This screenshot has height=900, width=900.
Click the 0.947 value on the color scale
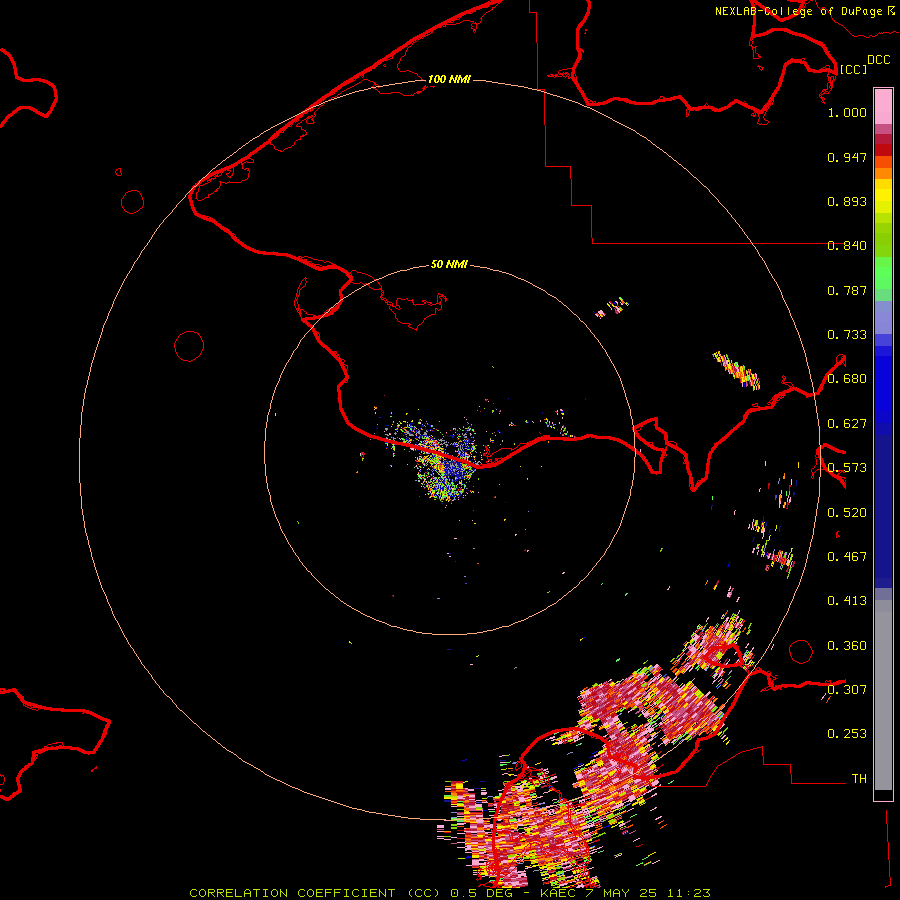tap(847, 157)
